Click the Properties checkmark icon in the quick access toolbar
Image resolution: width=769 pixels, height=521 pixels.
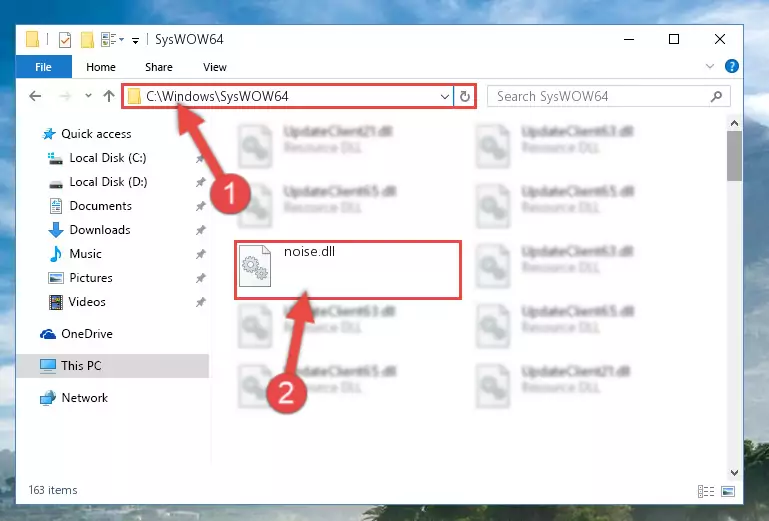point(65,40)
